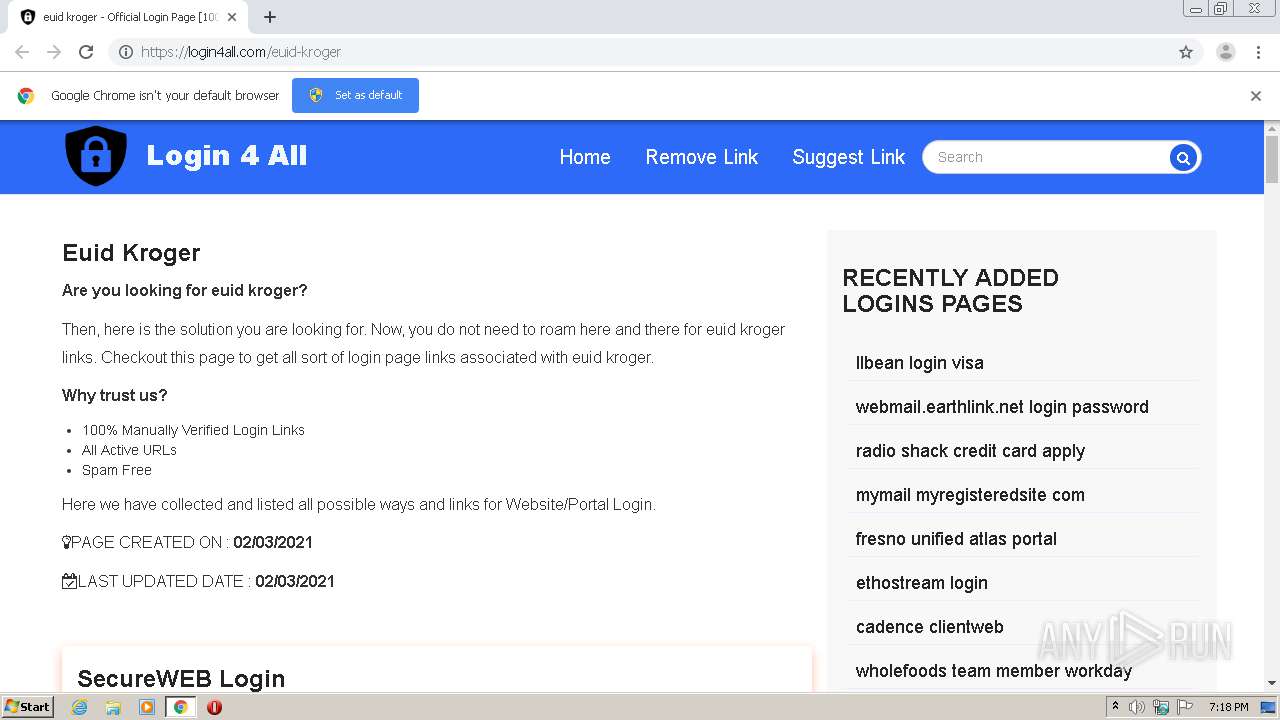Open the Chrome profile avatar icon
This screenshot has width=1280, height=720.
point(1225,52)
